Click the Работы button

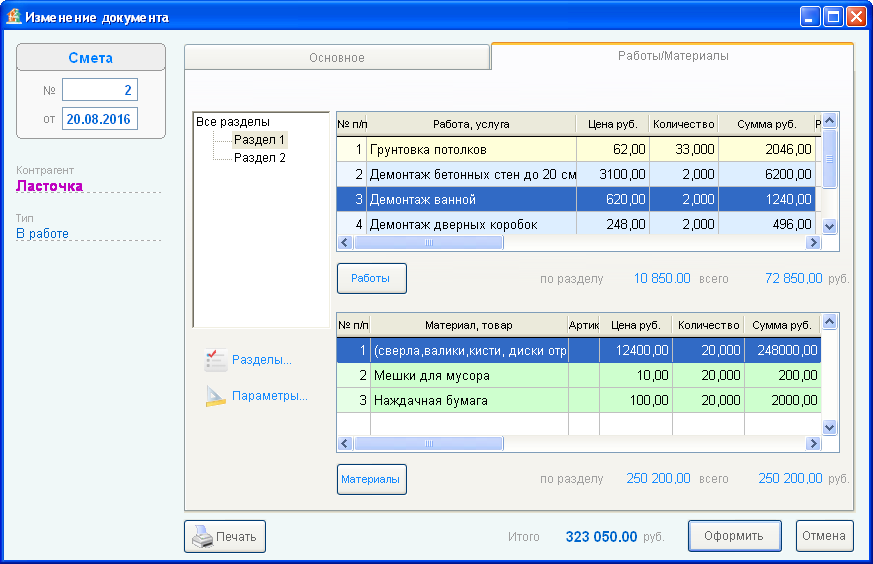[x=371, y=278]
